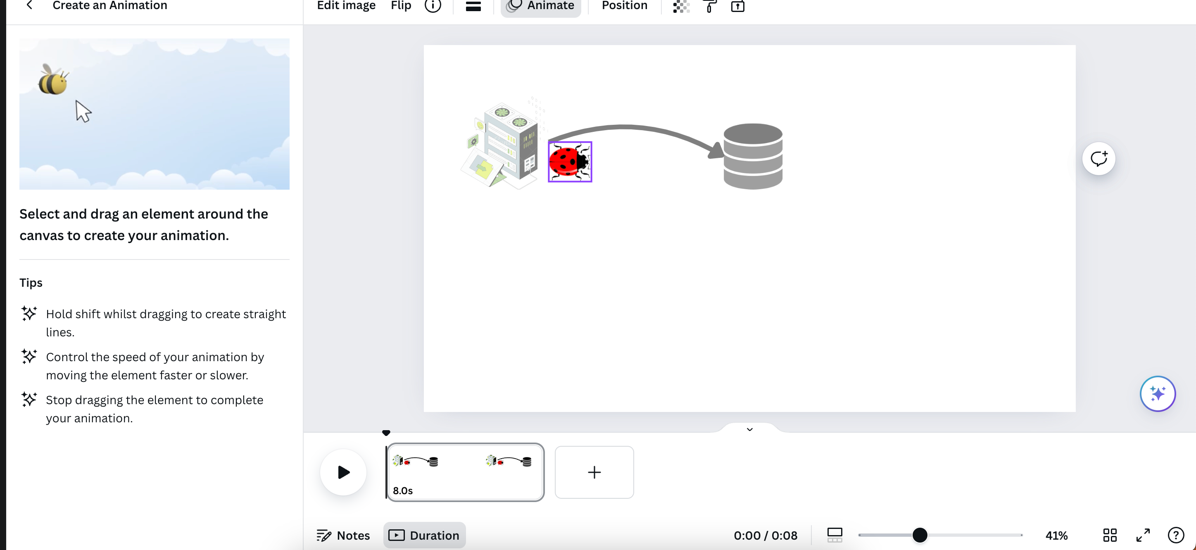The image size is (1196, 550).
Task: Open the Notes panel
Action: pyautogui.click(x=343, y=536)
